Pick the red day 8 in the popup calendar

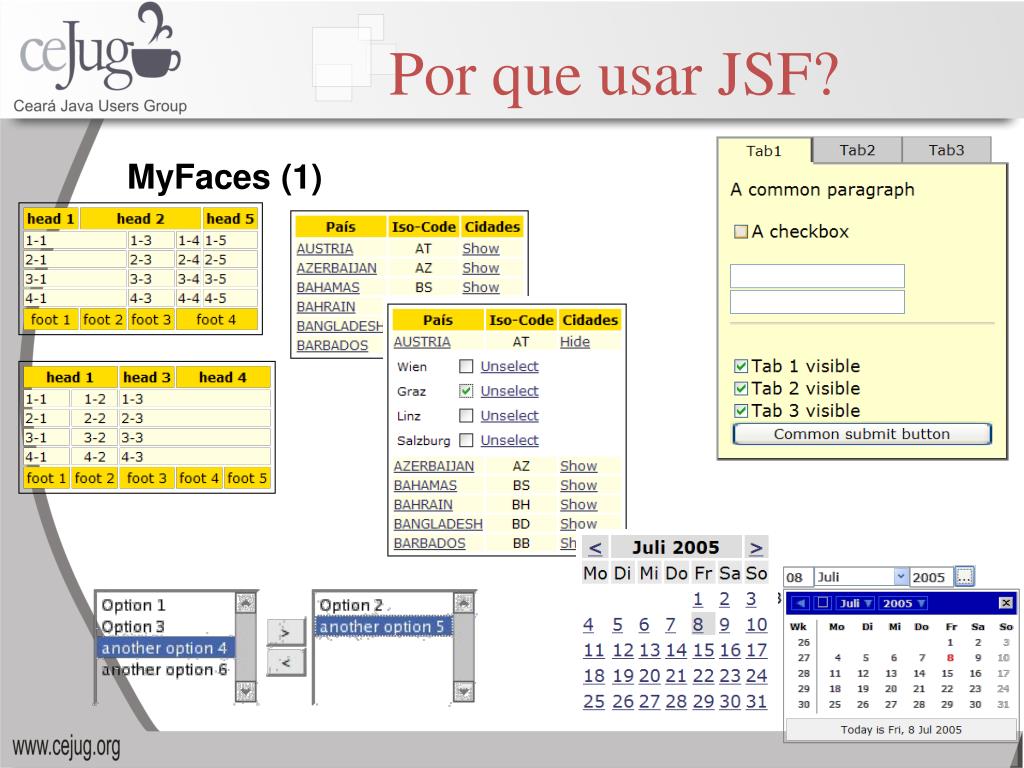950,658
